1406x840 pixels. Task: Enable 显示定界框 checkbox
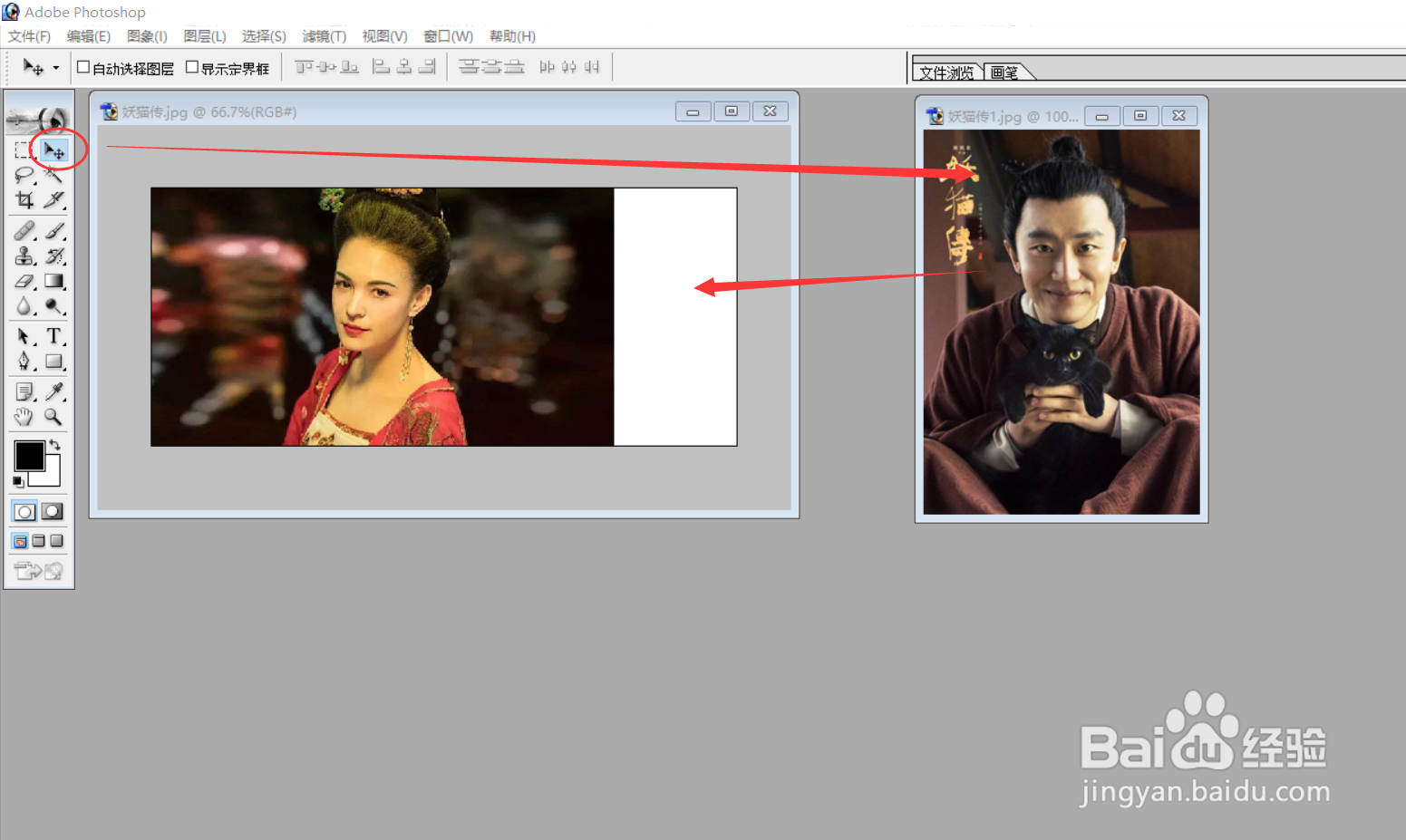point(192,67)
